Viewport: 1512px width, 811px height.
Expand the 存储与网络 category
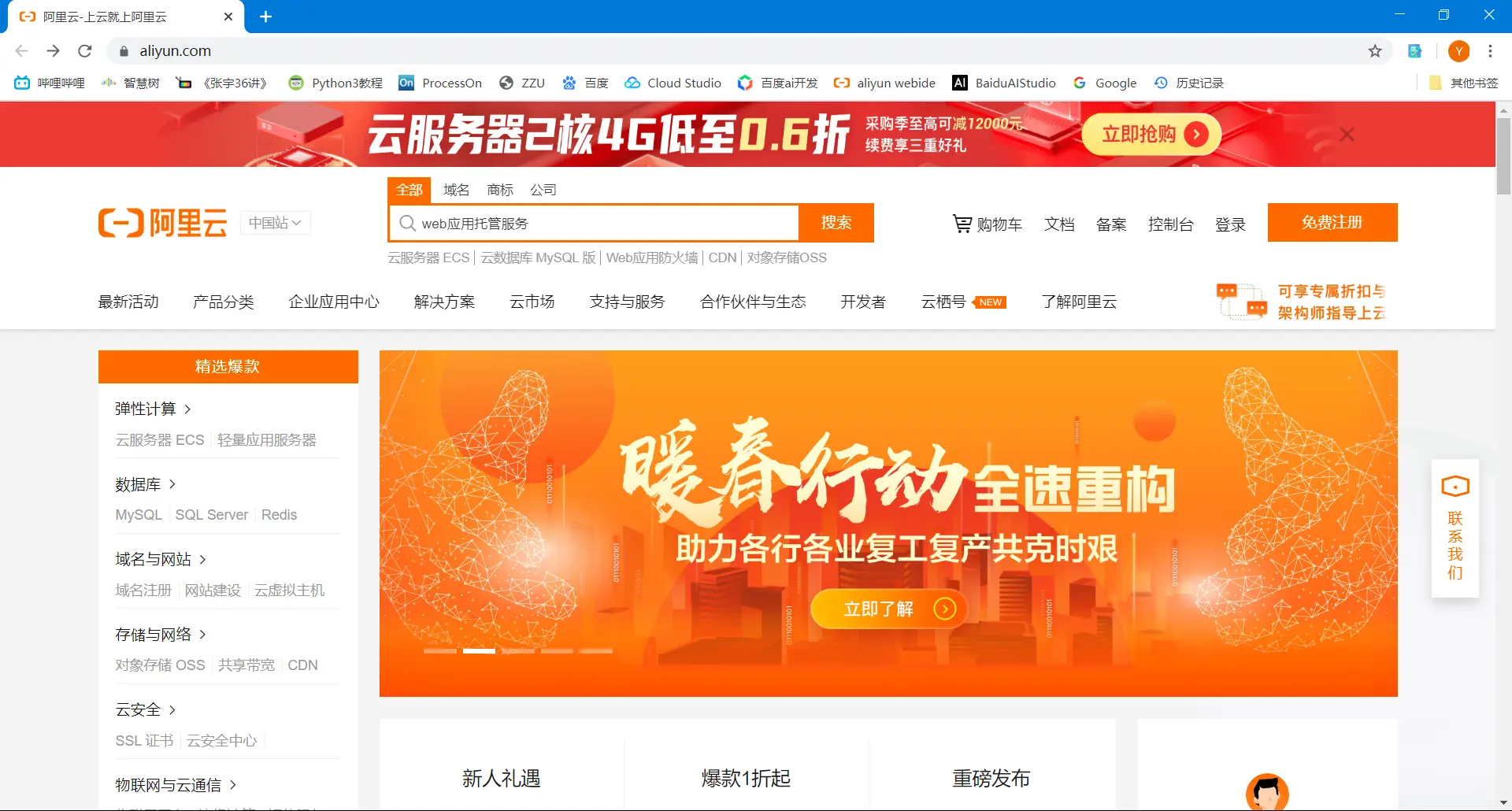click(161, 635)
